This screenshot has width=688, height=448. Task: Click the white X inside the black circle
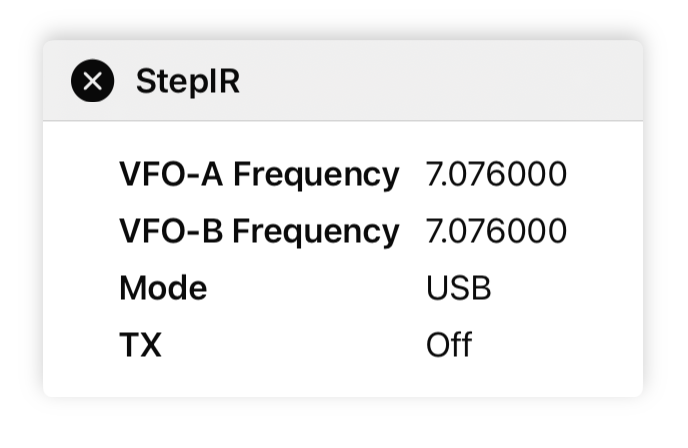point(92,81)
